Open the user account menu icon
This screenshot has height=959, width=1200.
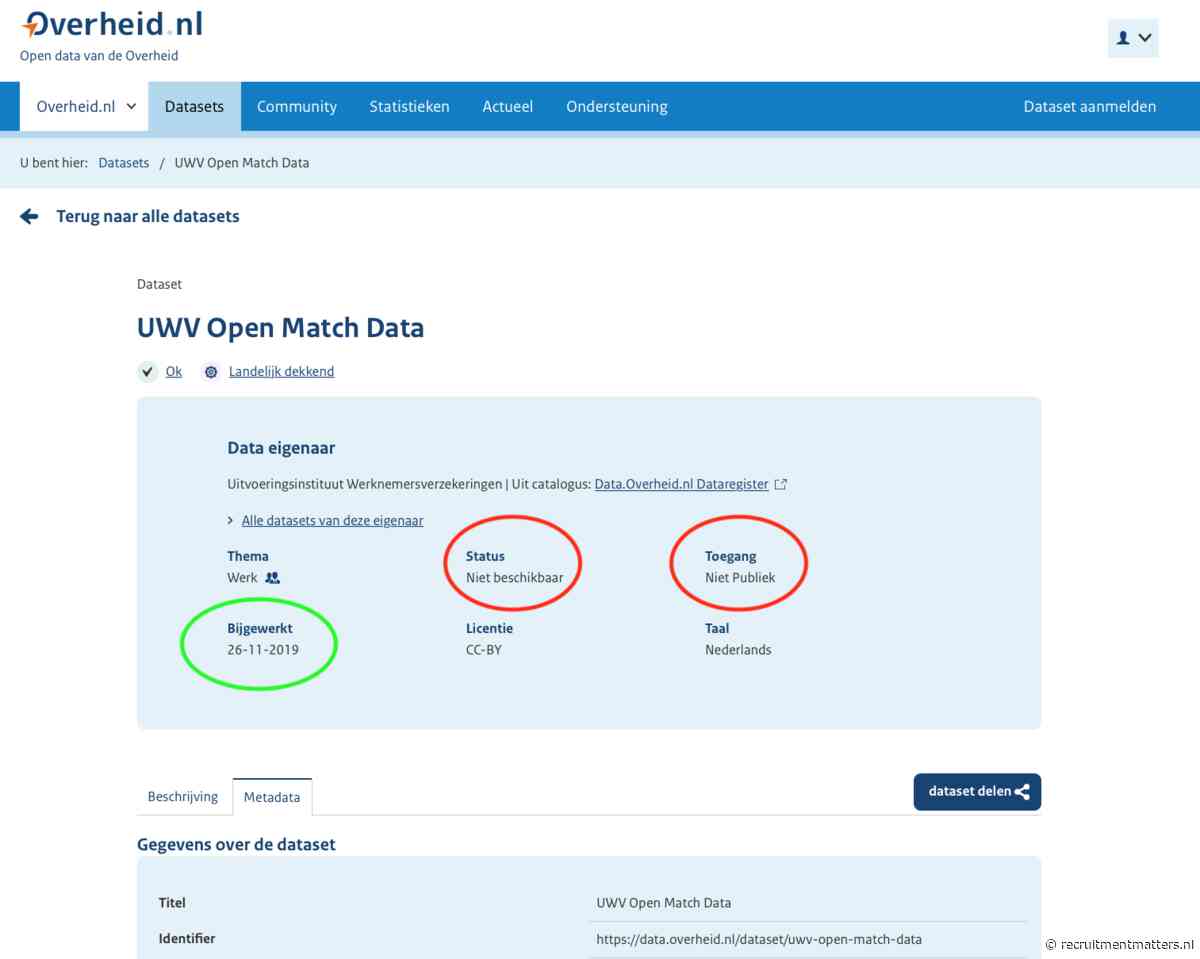pos(1133,38)
